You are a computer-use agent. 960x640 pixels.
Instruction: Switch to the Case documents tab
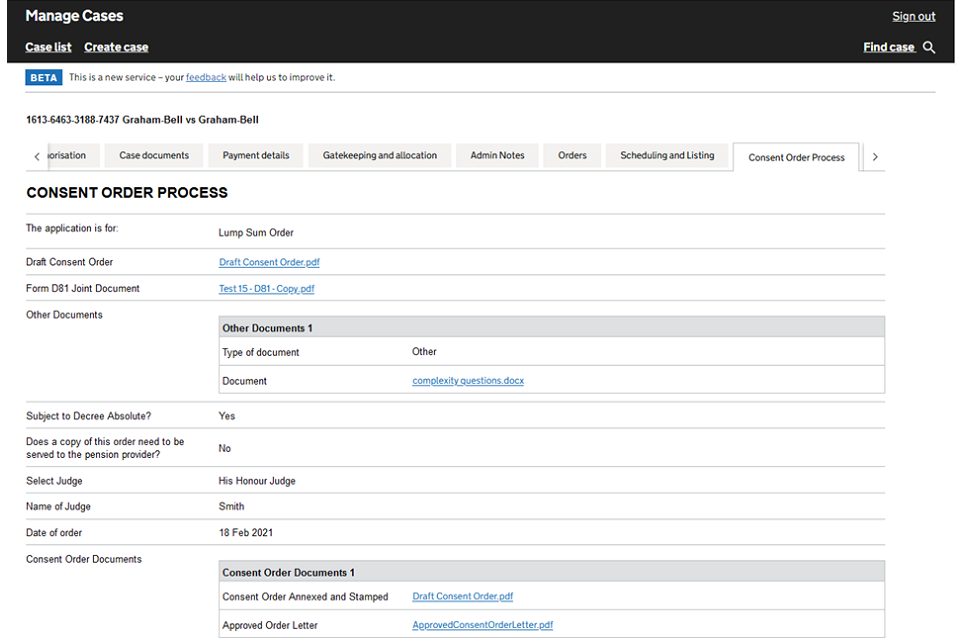coord(154,156)
